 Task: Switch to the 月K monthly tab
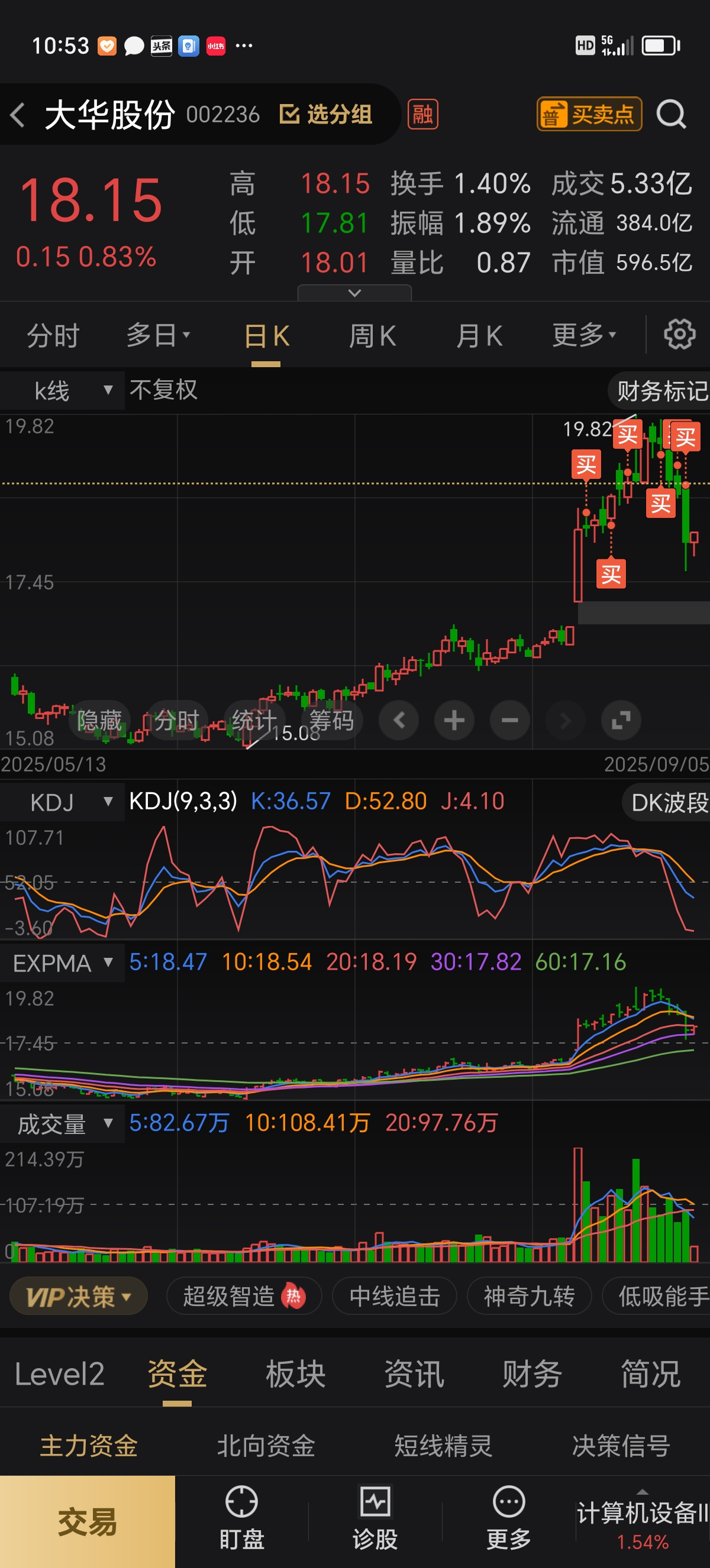coord(479,335)
